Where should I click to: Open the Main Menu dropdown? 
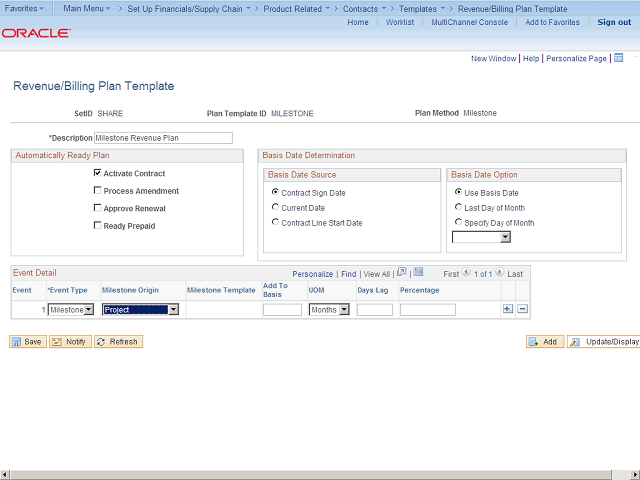point(87,8)
